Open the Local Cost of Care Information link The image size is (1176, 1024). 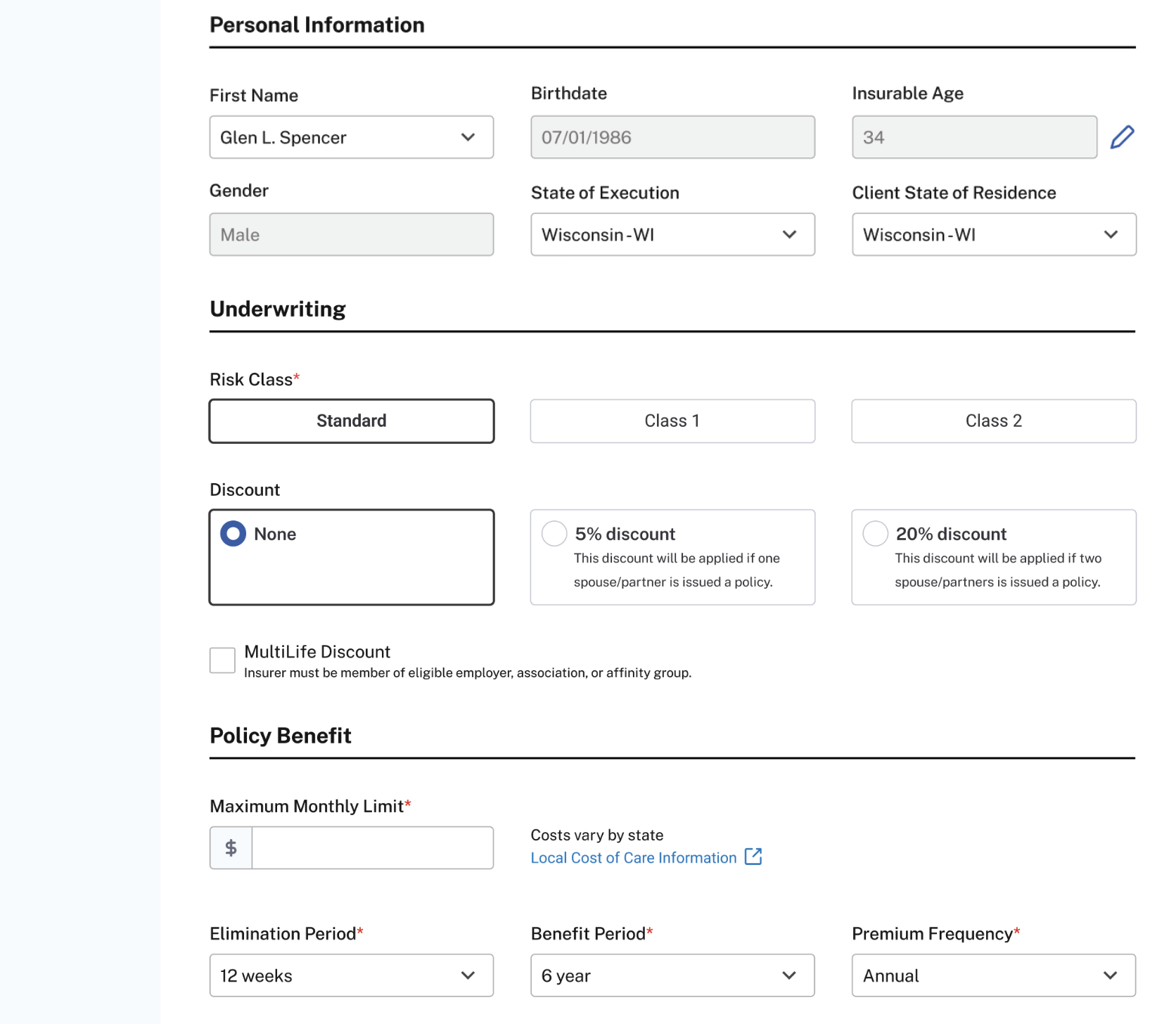pos(634,858)
